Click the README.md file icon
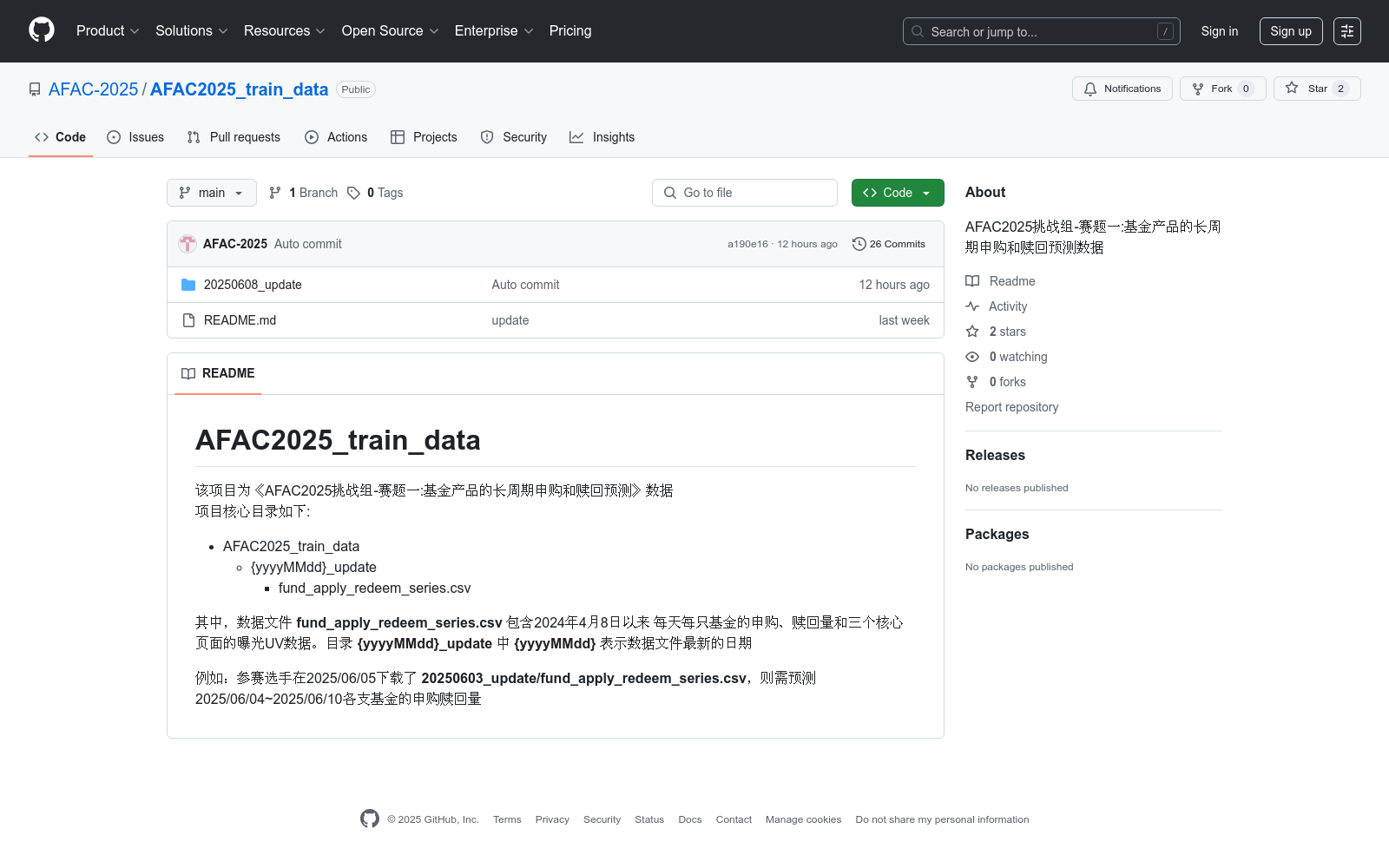 click(188, 320)
